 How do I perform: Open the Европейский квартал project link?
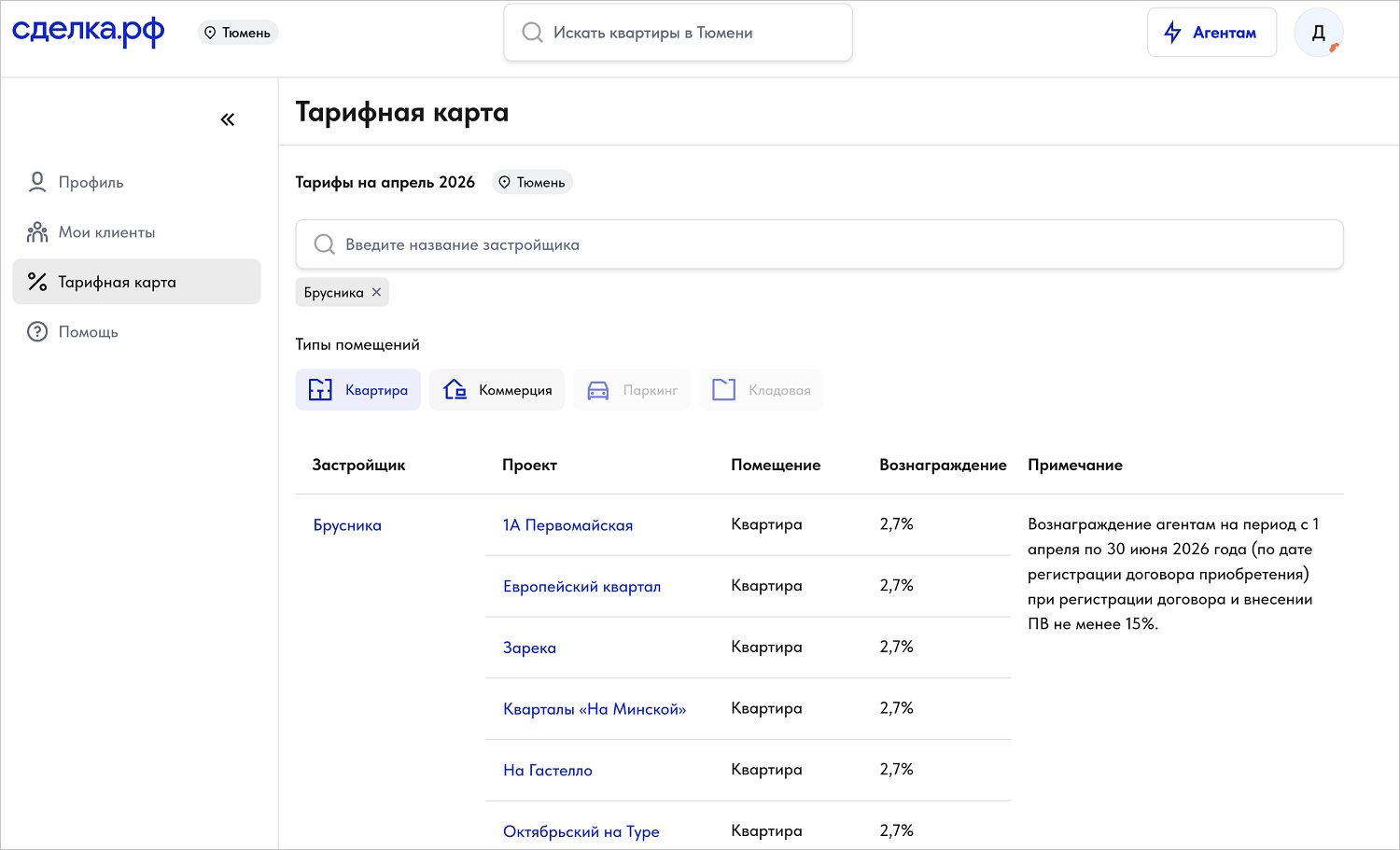[581, 586]
